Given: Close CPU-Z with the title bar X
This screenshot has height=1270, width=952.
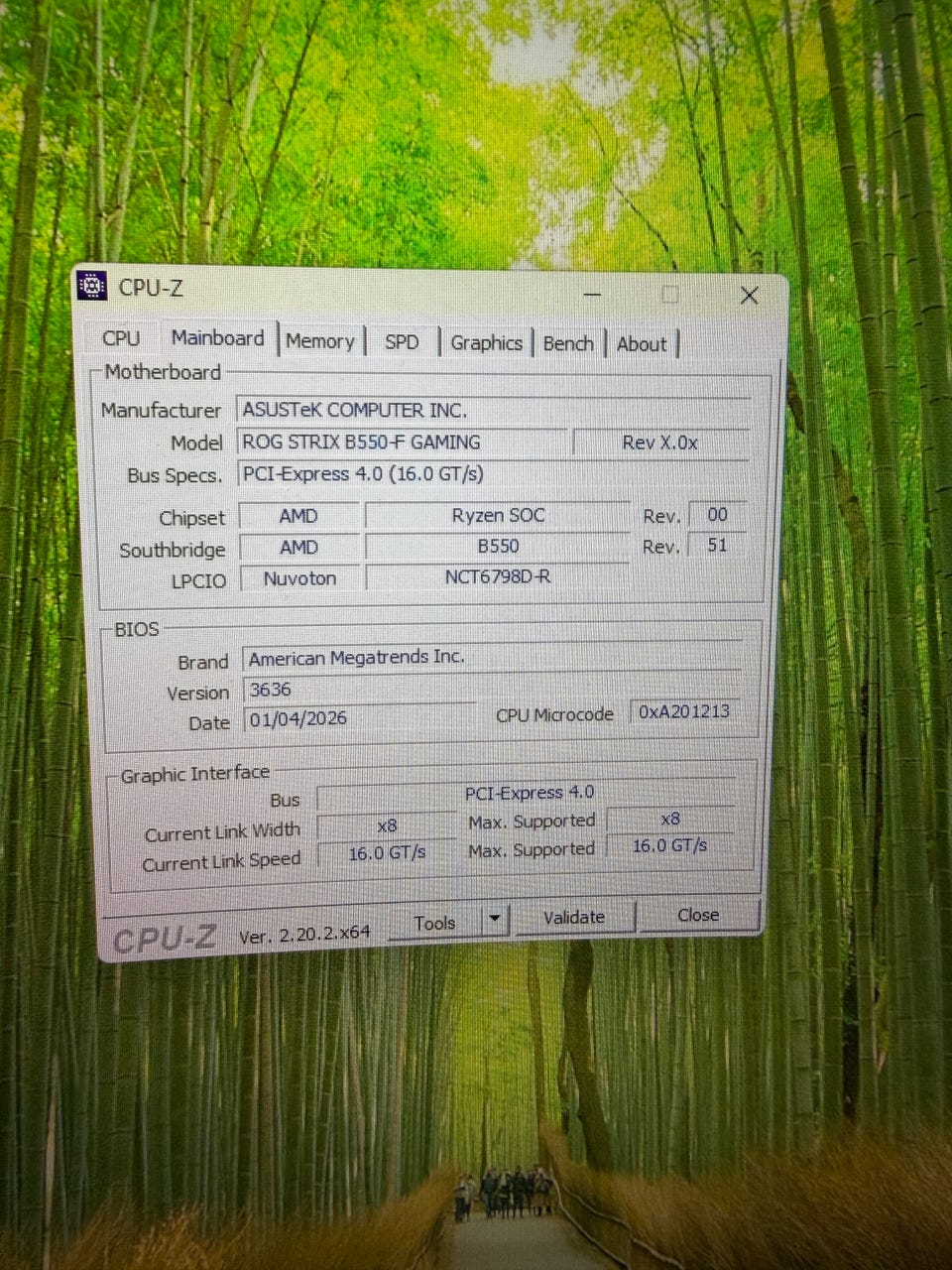Looking at the screenshot, I should (x=750, y=295).
